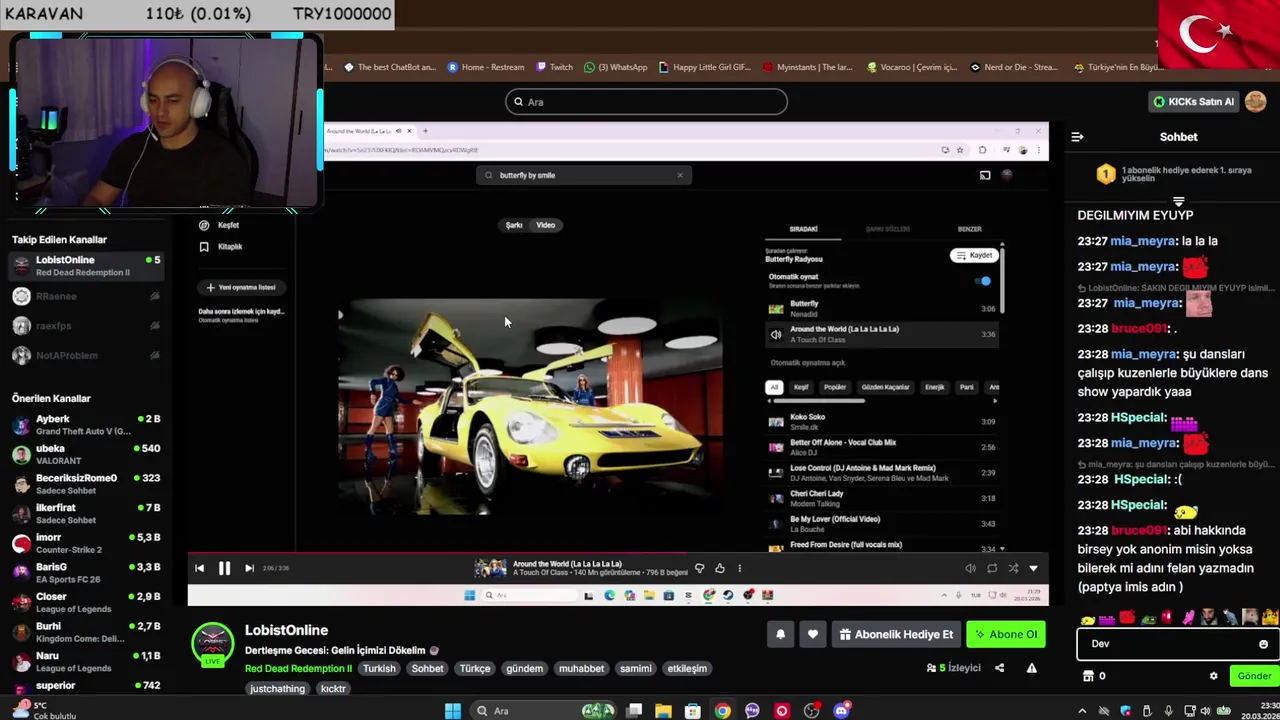Clear the butterfly by smile search box
The width and height of the screenshot is (1280, 720).
point(680,175)
